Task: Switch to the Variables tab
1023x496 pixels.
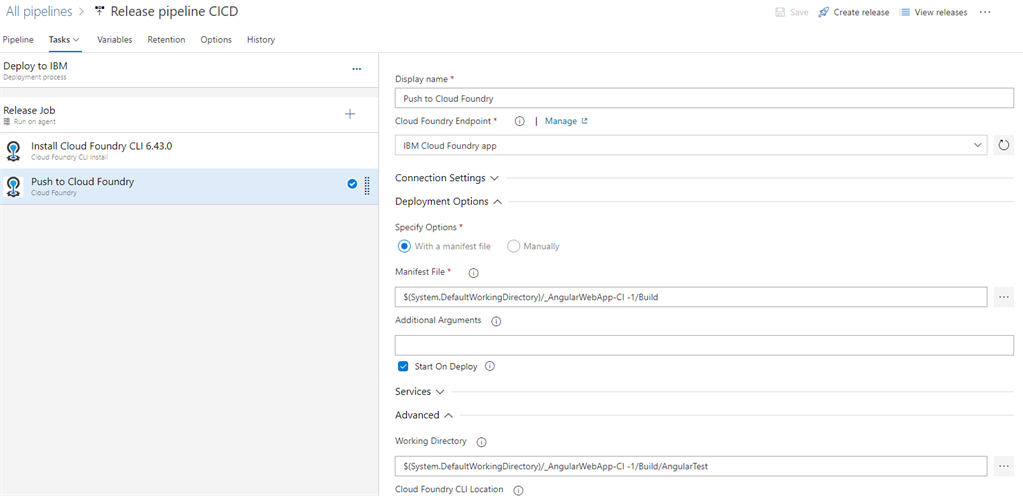Action: pos(115,40)
